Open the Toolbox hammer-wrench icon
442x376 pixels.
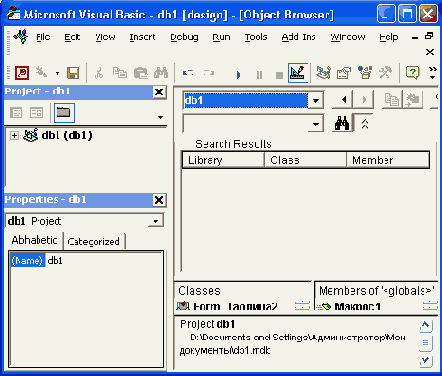click(x=385, y=73)
